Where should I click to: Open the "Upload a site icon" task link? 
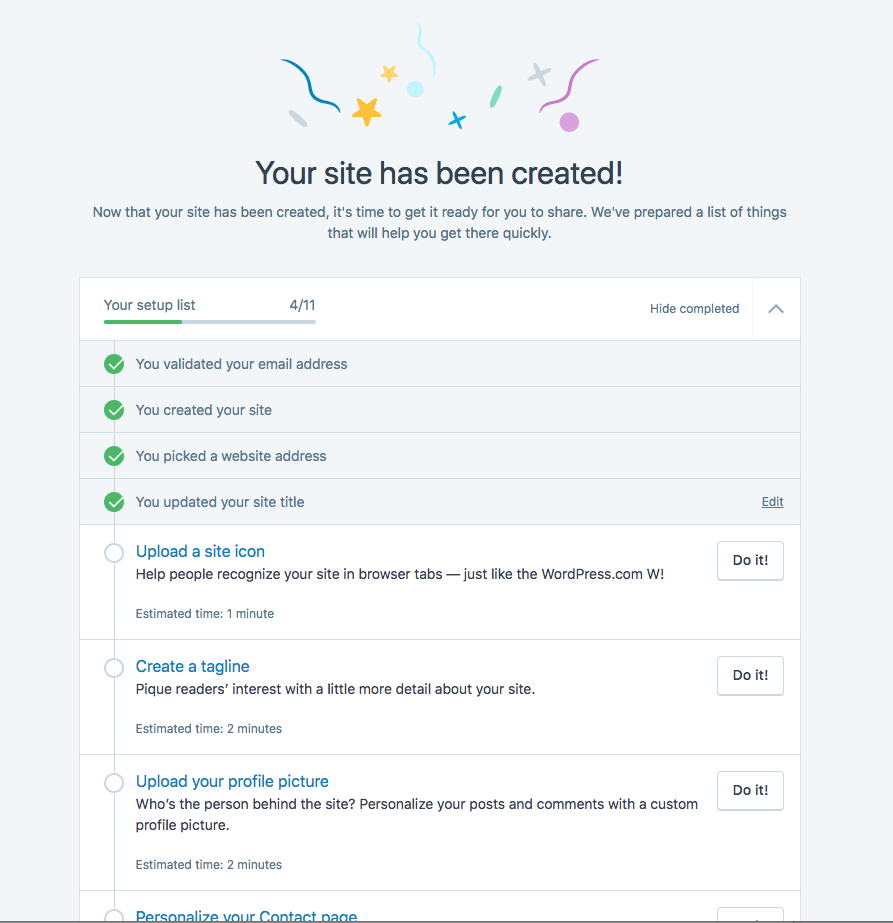200,551
